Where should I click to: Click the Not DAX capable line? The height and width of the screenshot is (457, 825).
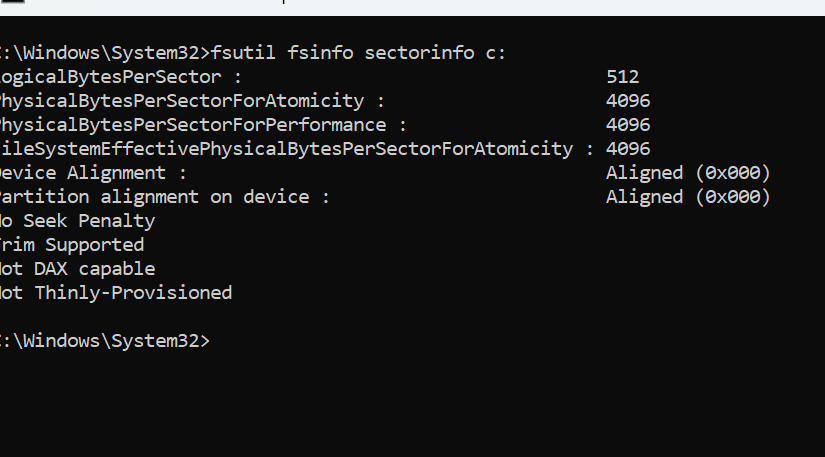coord(78,269)
